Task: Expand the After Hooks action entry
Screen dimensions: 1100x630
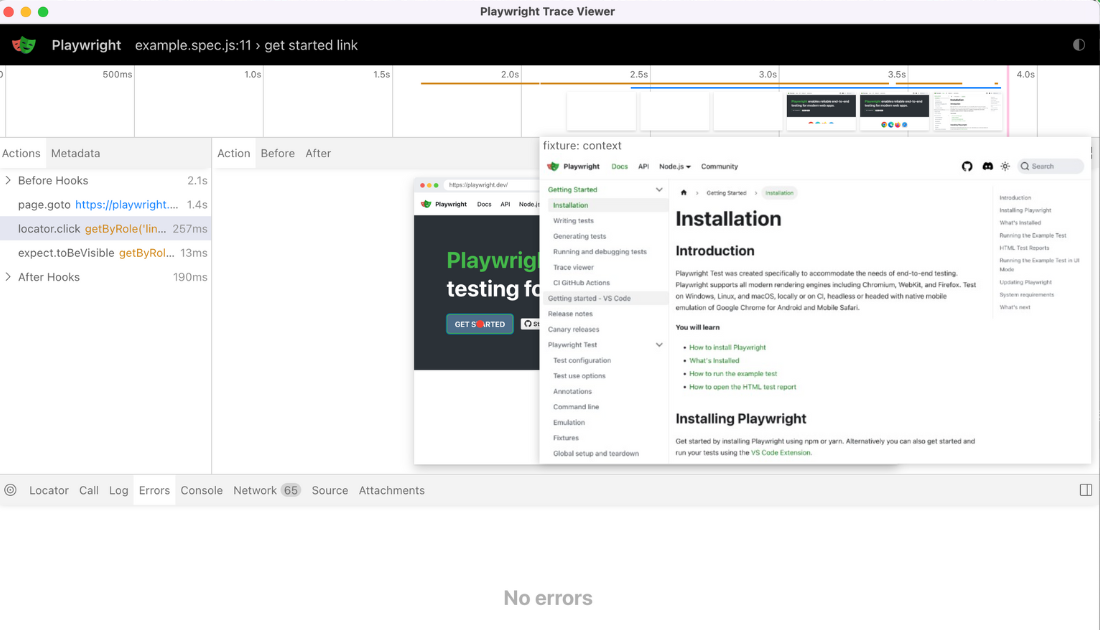Action: (8, 277)
